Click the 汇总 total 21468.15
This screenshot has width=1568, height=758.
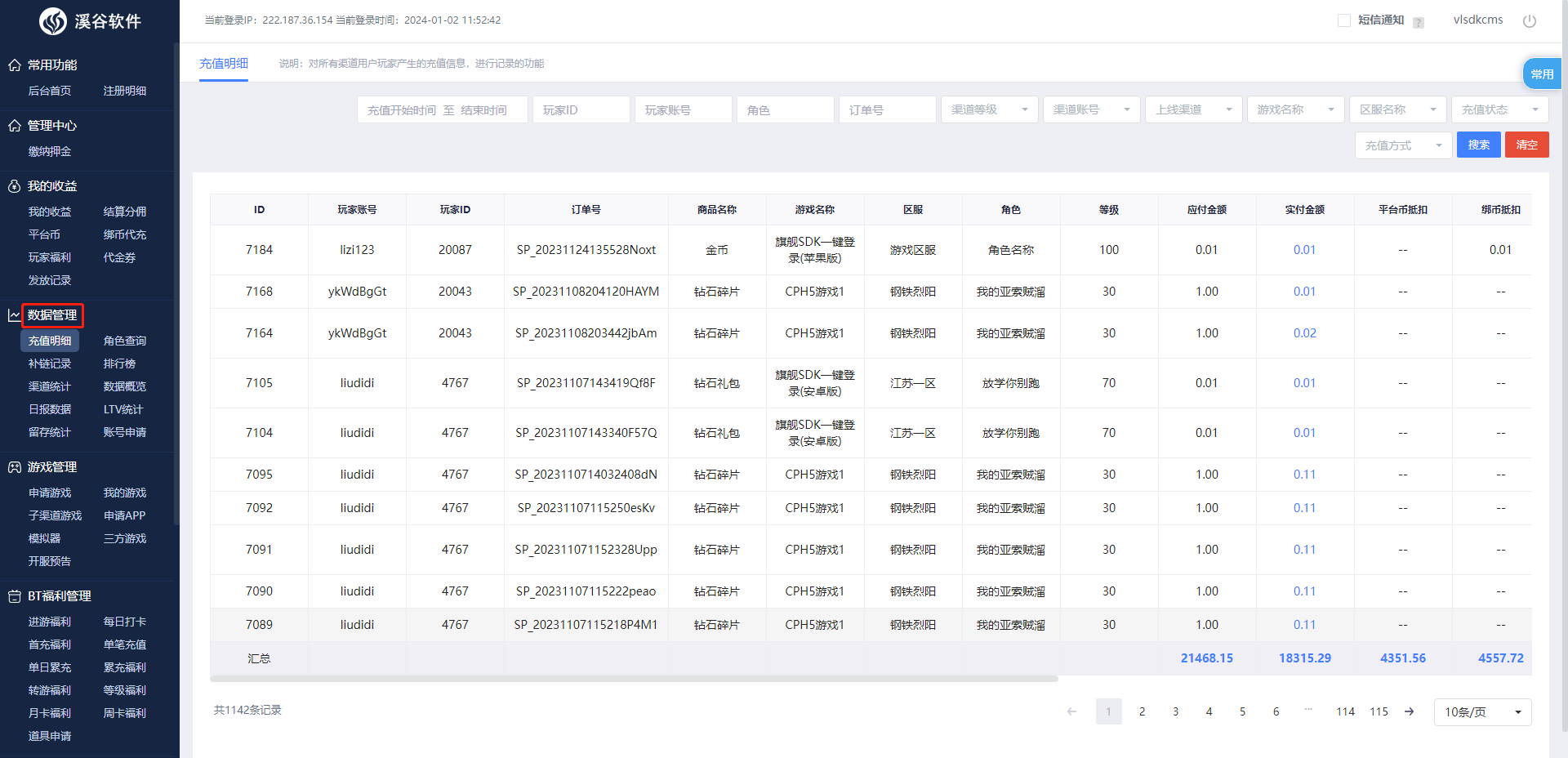pyautogui.click(x=1207, y=658)
